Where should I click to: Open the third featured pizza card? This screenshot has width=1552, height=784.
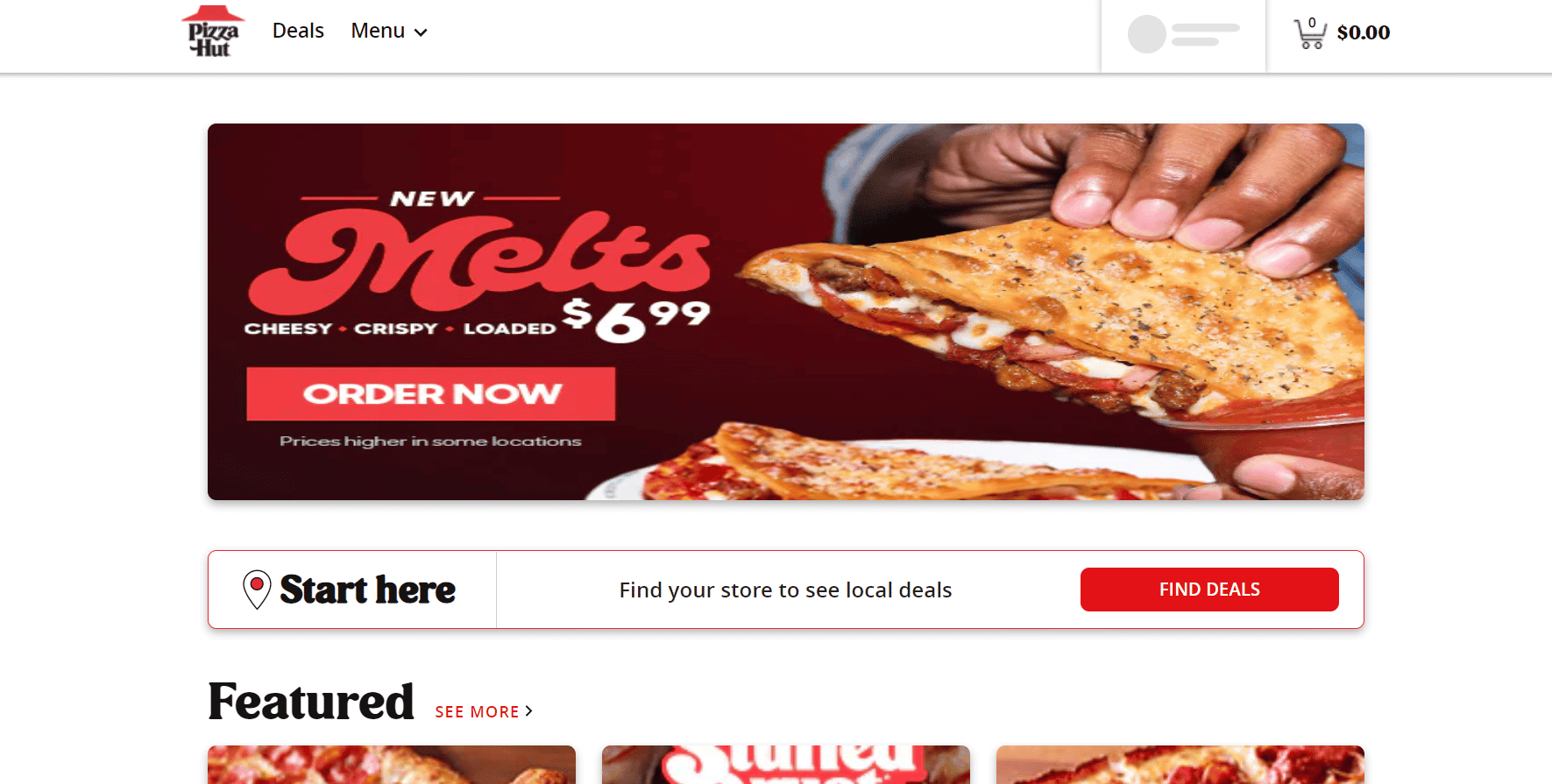point(1180,765)
